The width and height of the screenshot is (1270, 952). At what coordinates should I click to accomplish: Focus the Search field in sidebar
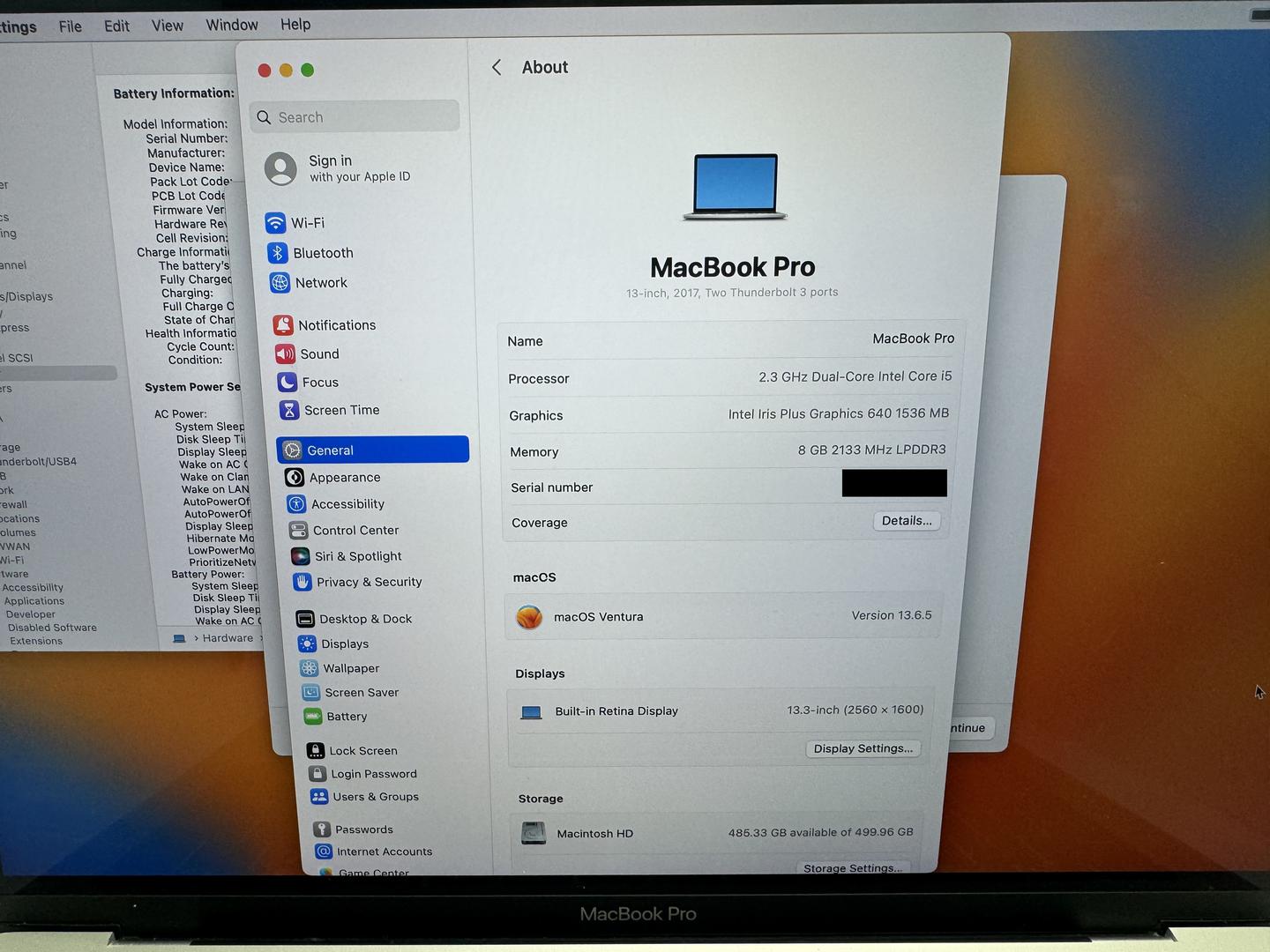[355, 117]
